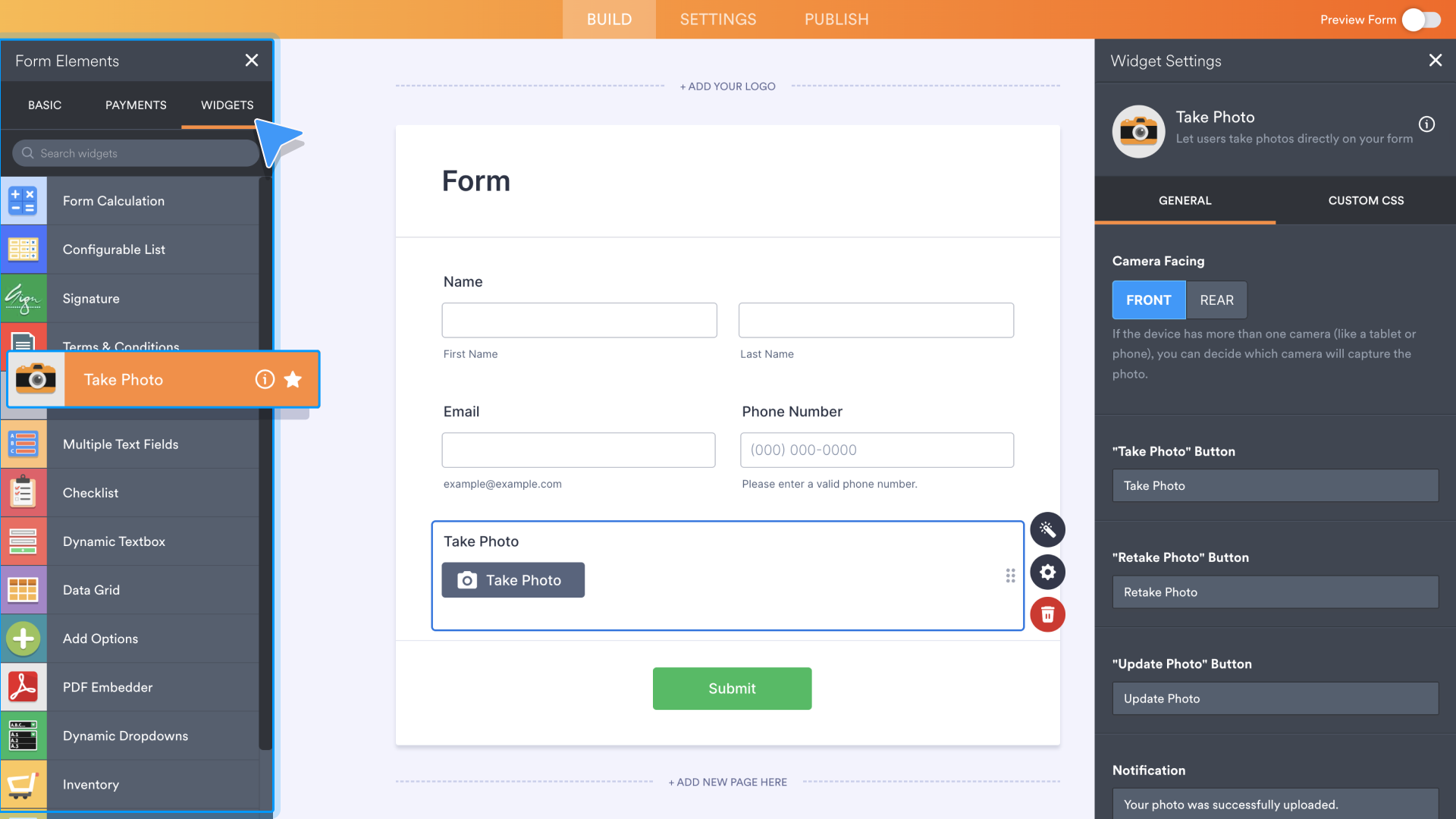Switch to the CUSTOM CSS tab
The height and width of the screenshot is (819, 1456).
[1365, 200]
